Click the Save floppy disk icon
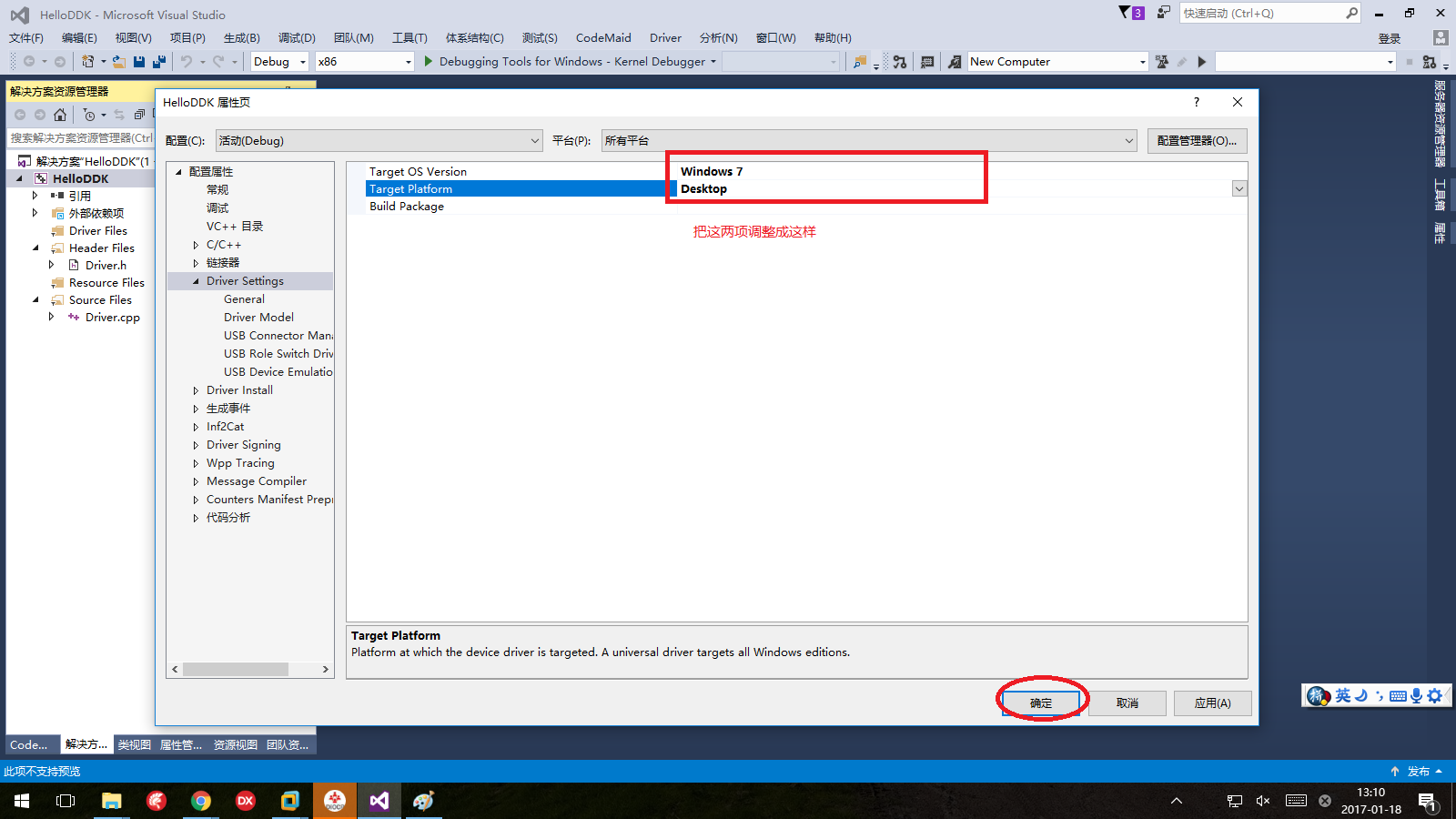Viewport: 1456px width, 819px height. pyautogui.click(x=139, y=62)
